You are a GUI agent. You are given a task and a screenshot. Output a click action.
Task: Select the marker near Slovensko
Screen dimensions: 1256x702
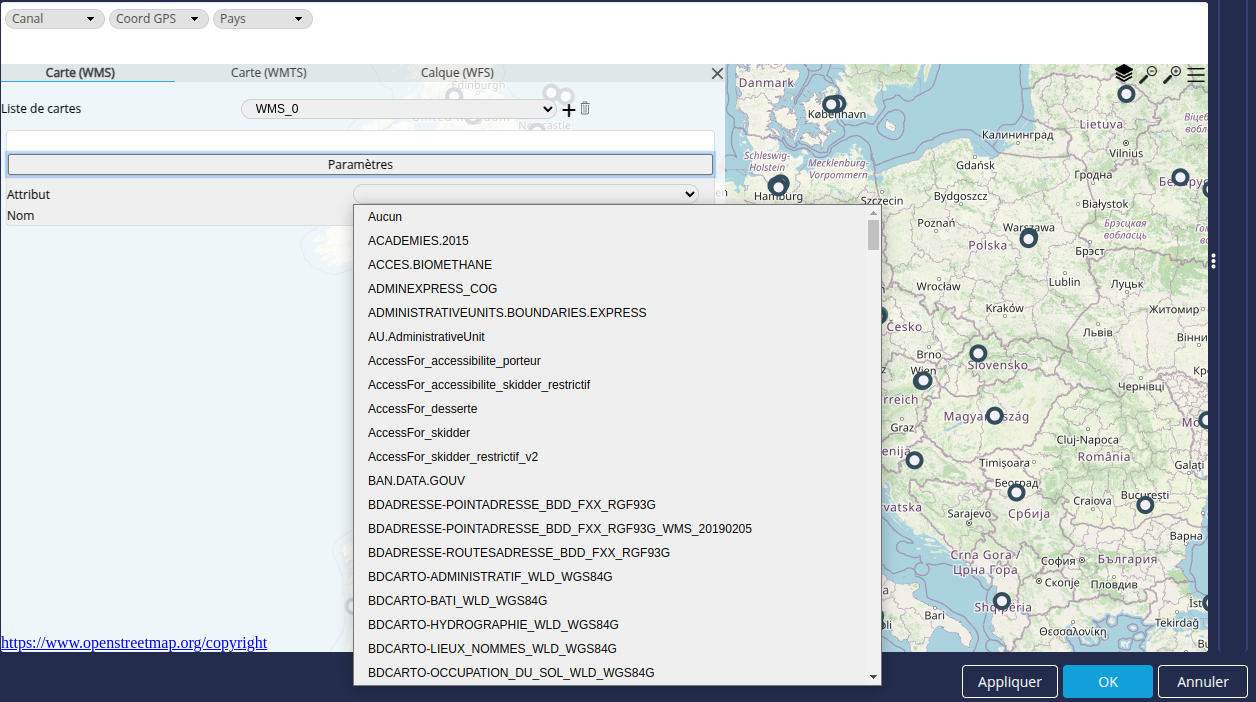978,353
